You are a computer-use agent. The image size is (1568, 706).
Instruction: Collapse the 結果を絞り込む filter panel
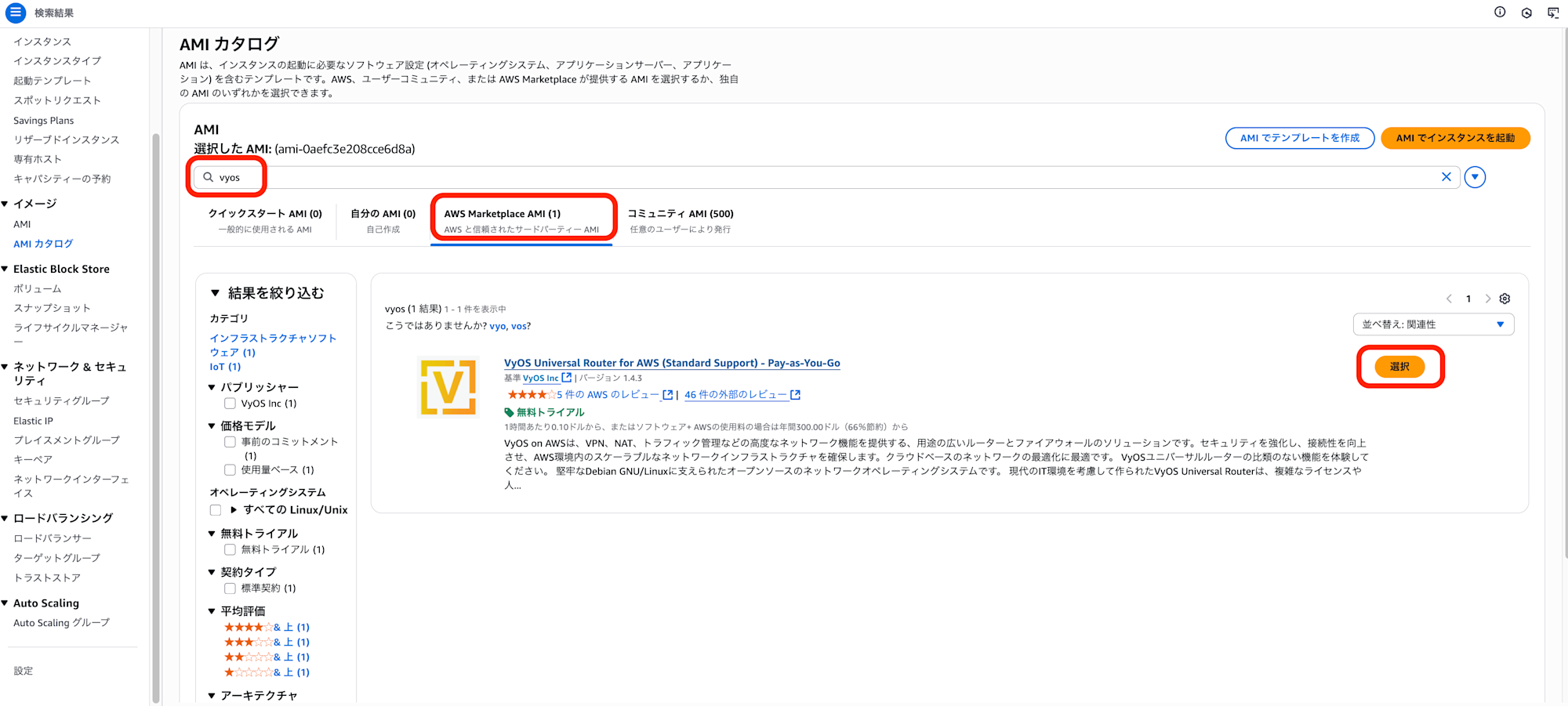click(215, 293)
